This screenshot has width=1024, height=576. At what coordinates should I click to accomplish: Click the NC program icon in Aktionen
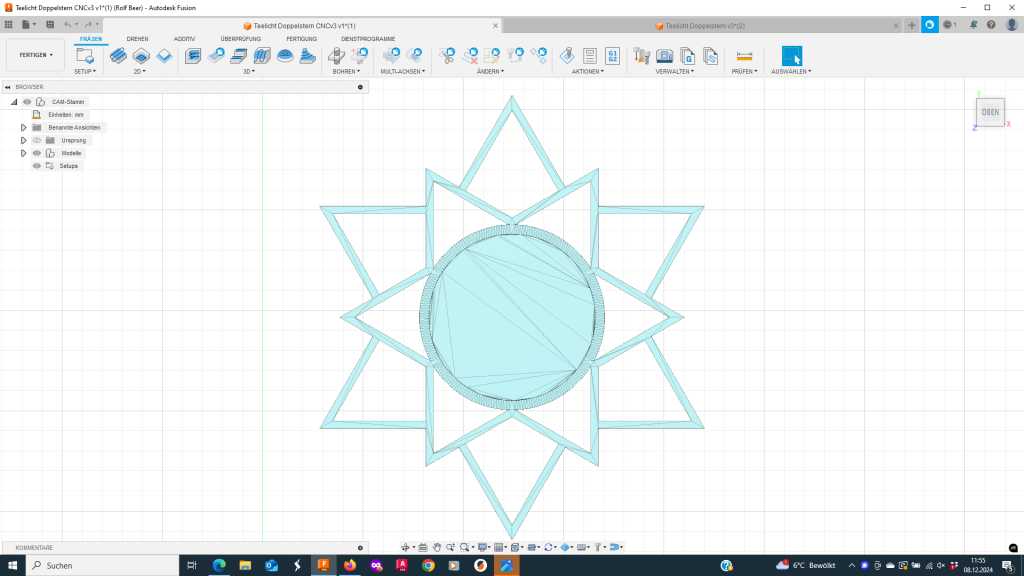612,56
